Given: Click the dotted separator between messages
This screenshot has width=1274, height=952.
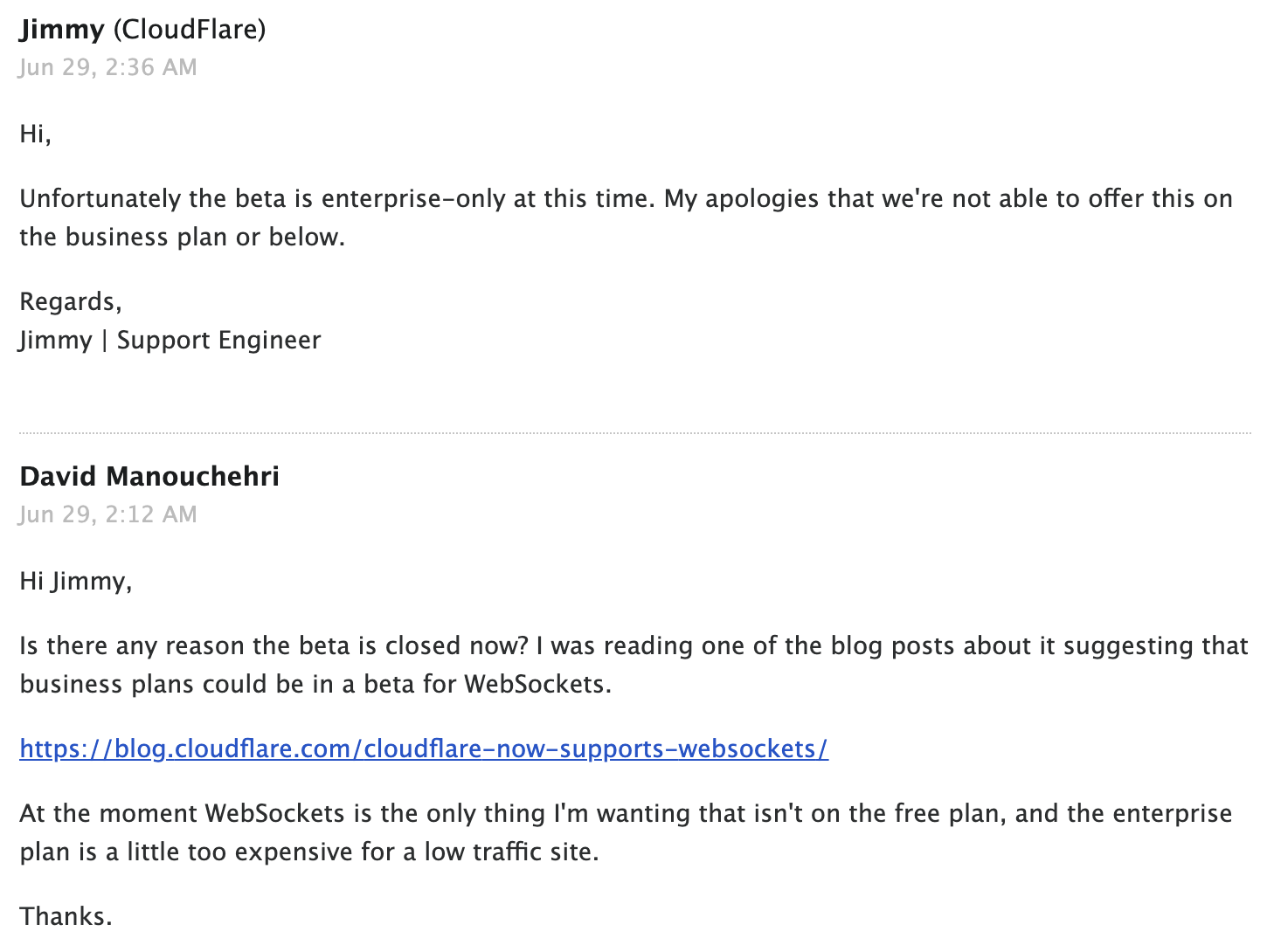Looking at the screenshot, I should 635,432.
